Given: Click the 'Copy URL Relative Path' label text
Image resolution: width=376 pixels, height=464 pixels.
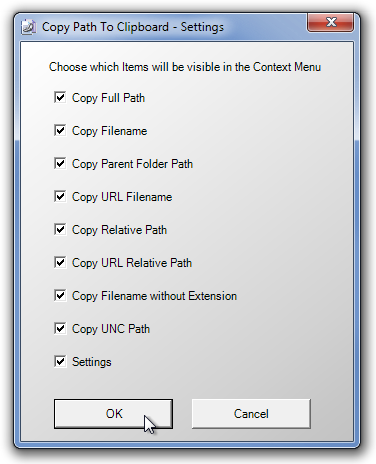Looking at the screenshot, I should (x=132, y=263).
